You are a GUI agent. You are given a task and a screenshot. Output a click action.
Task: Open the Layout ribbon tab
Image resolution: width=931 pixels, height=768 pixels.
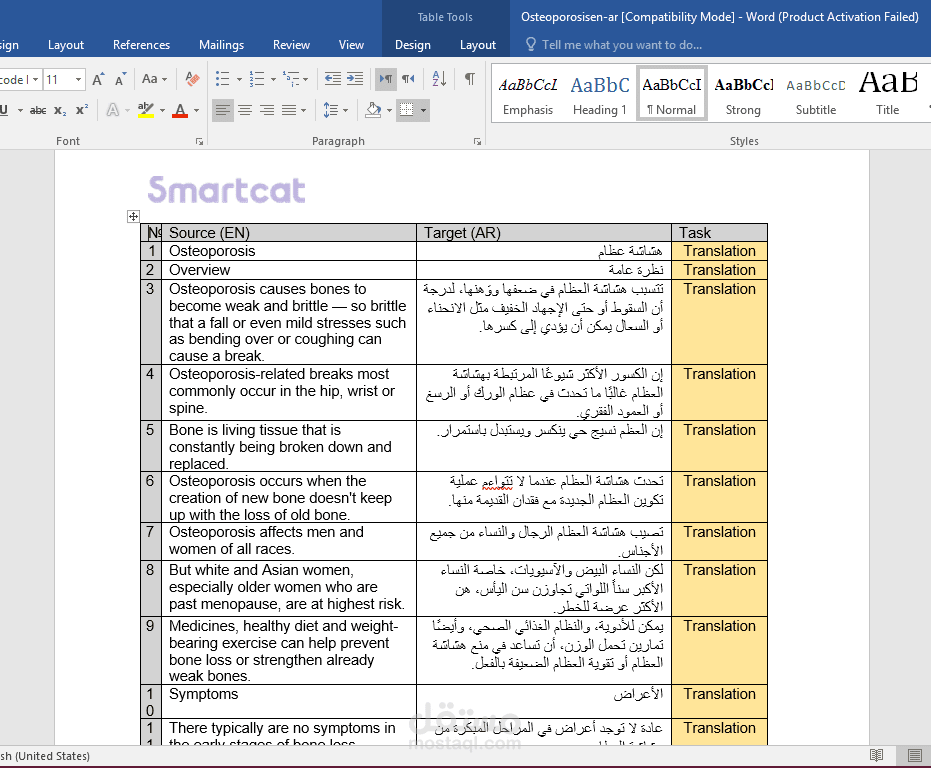pyautogui.click(x=66, y=45)
